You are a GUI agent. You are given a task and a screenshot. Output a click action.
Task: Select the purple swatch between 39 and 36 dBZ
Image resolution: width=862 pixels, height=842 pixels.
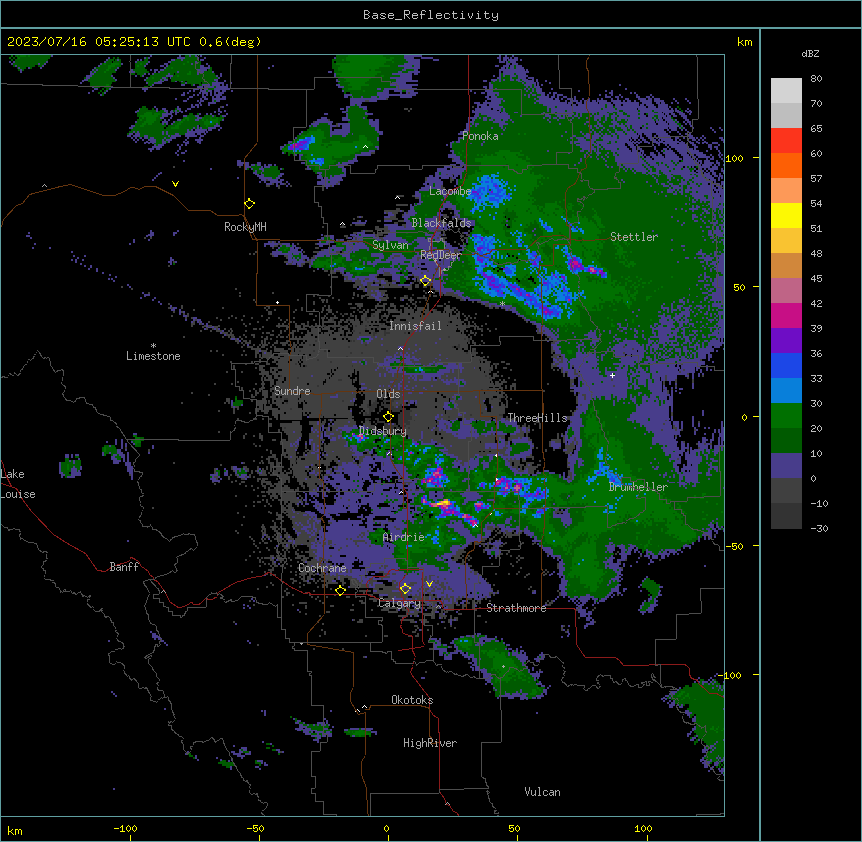786,341
